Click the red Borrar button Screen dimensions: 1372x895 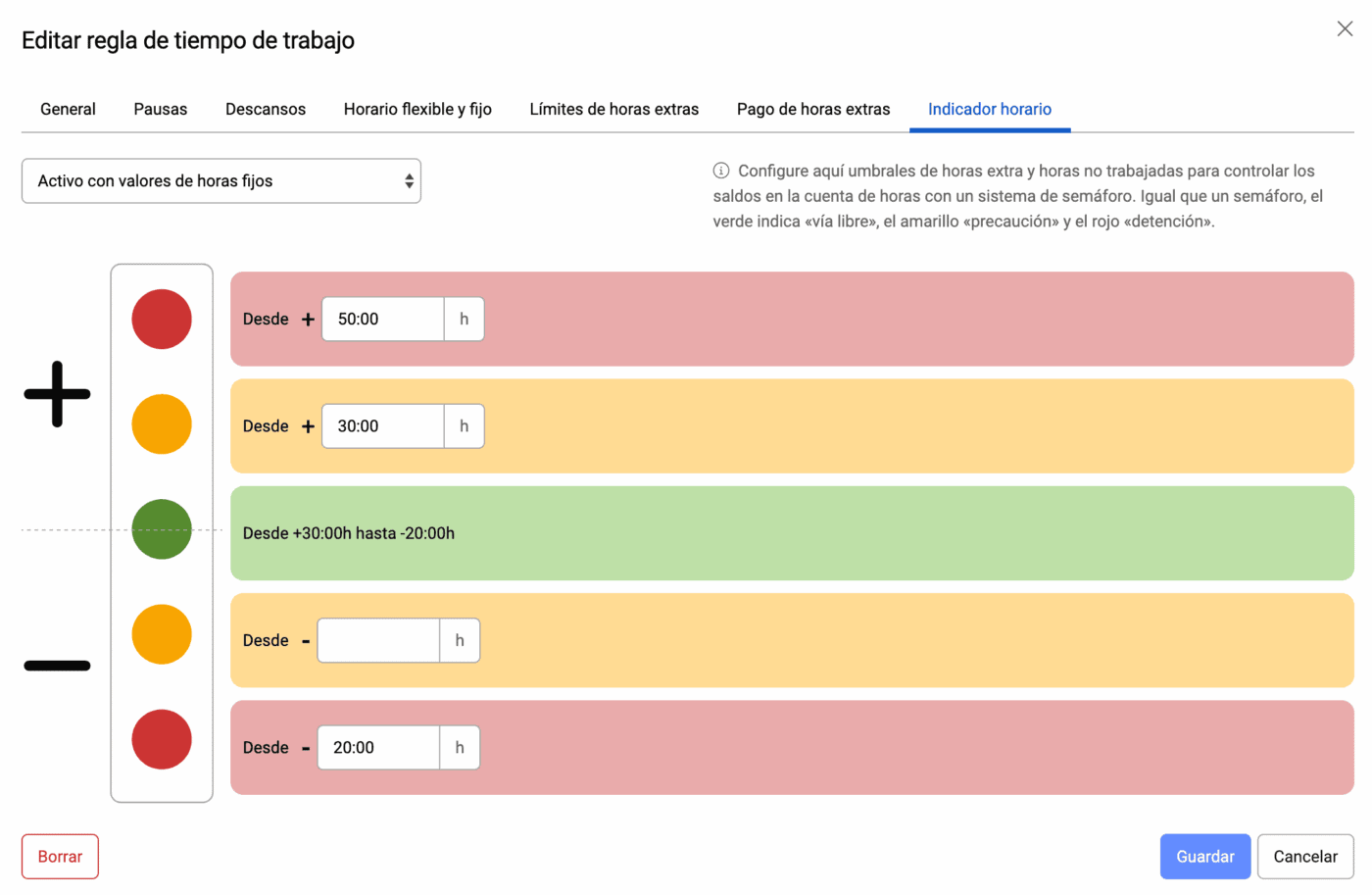click(60, 856)
